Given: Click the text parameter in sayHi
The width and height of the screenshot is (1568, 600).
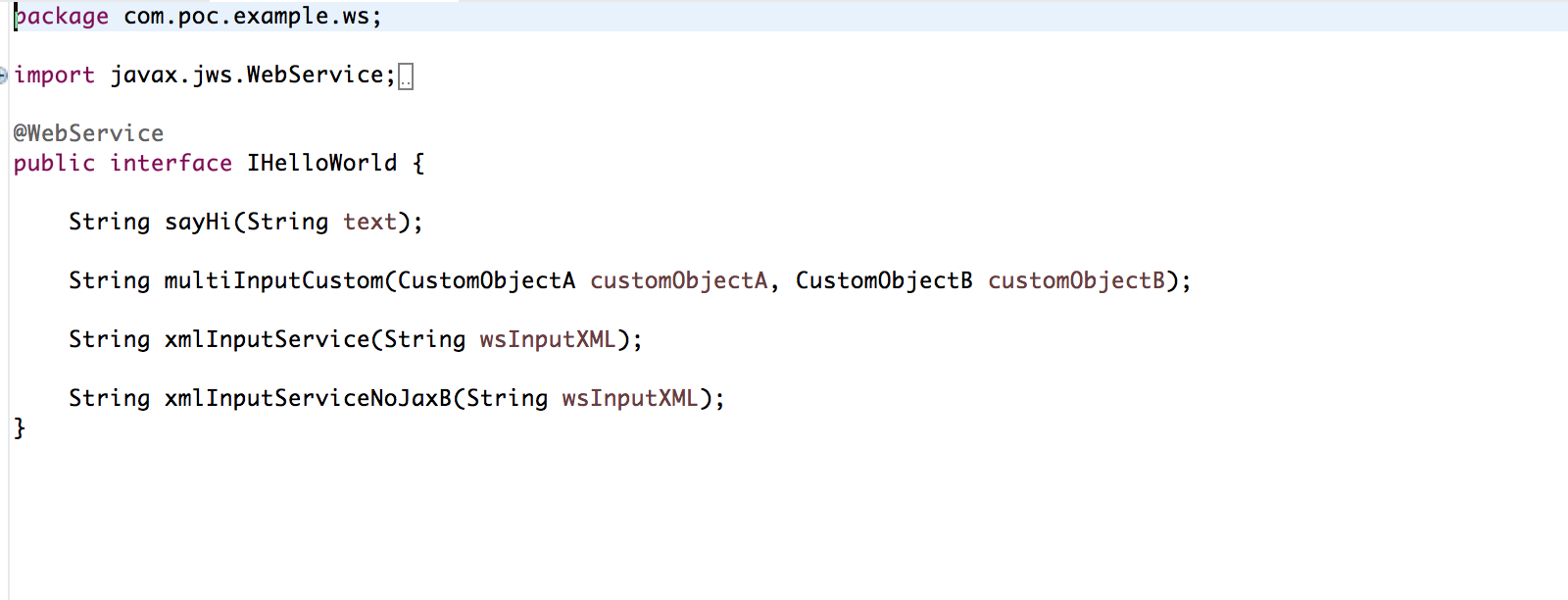Looking at the screenshot, I should [369, 222].
